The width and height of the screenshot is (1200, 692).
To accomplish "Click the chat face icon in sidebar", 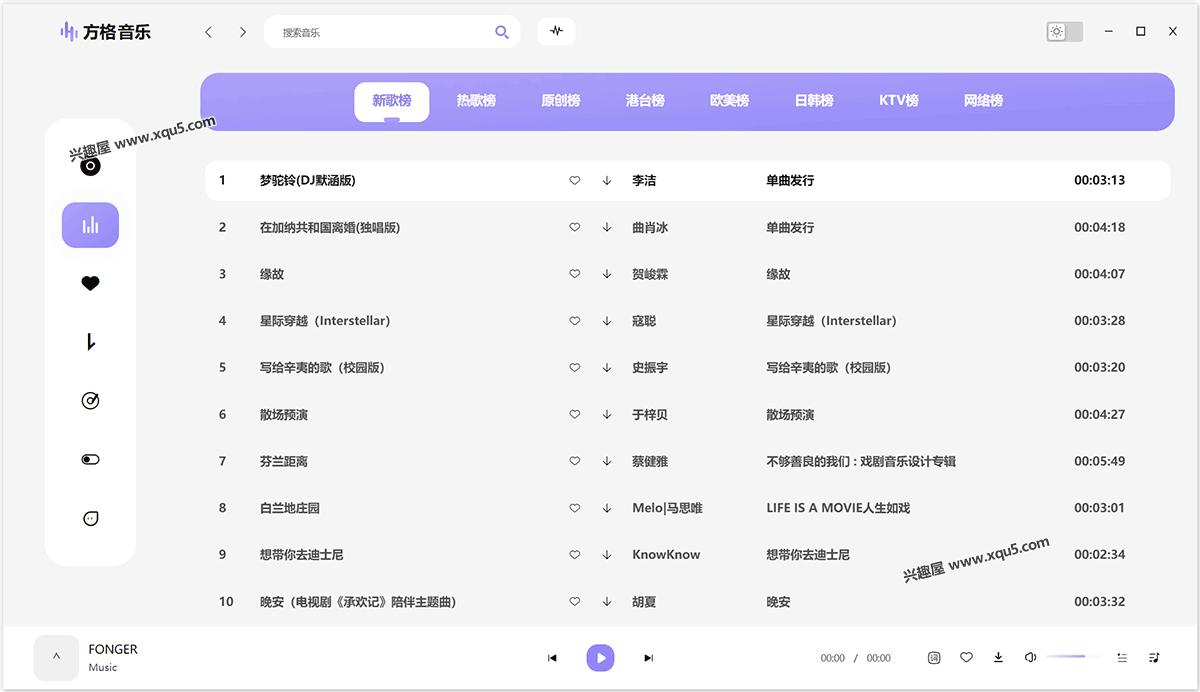I will coord(90,519).
